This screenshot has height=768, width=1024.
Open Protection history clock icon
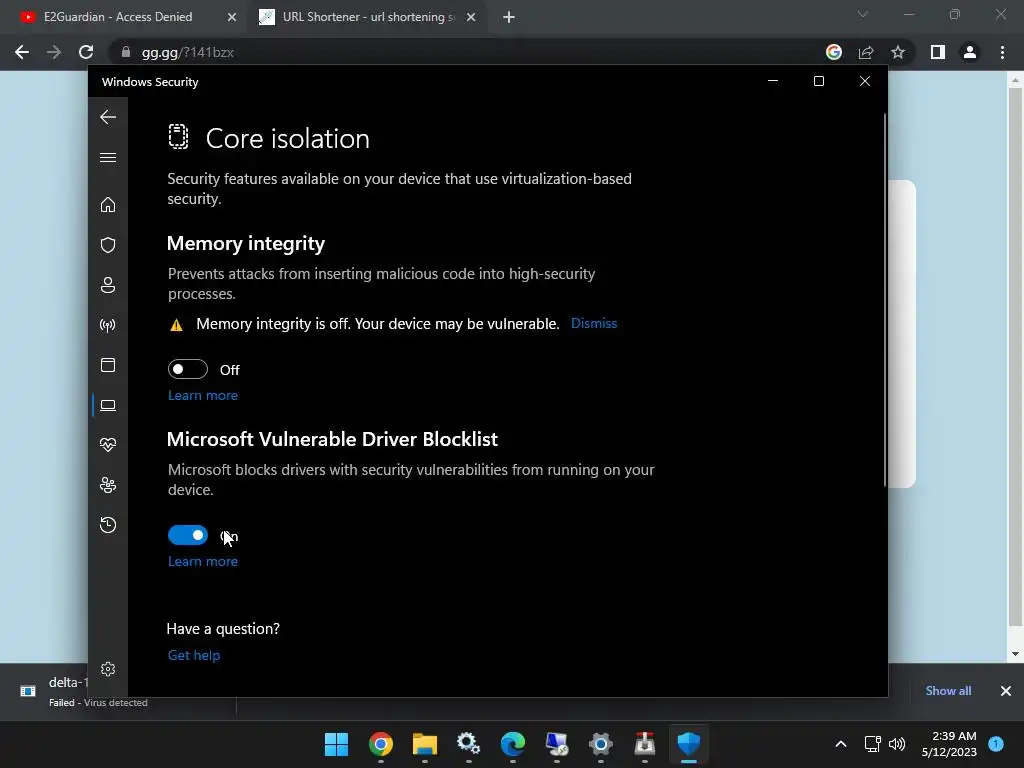108,525
